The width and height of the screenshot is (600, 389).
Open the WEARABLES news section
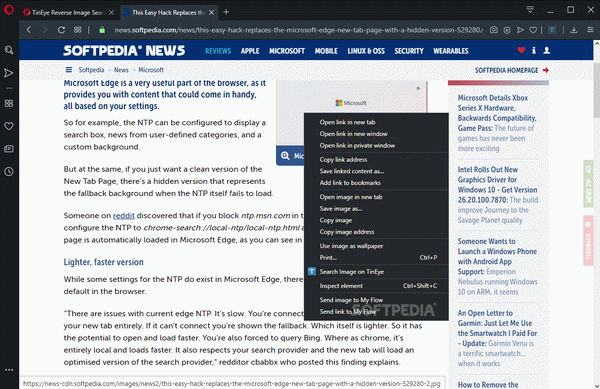pyautogui.click(x=451, y=51)
